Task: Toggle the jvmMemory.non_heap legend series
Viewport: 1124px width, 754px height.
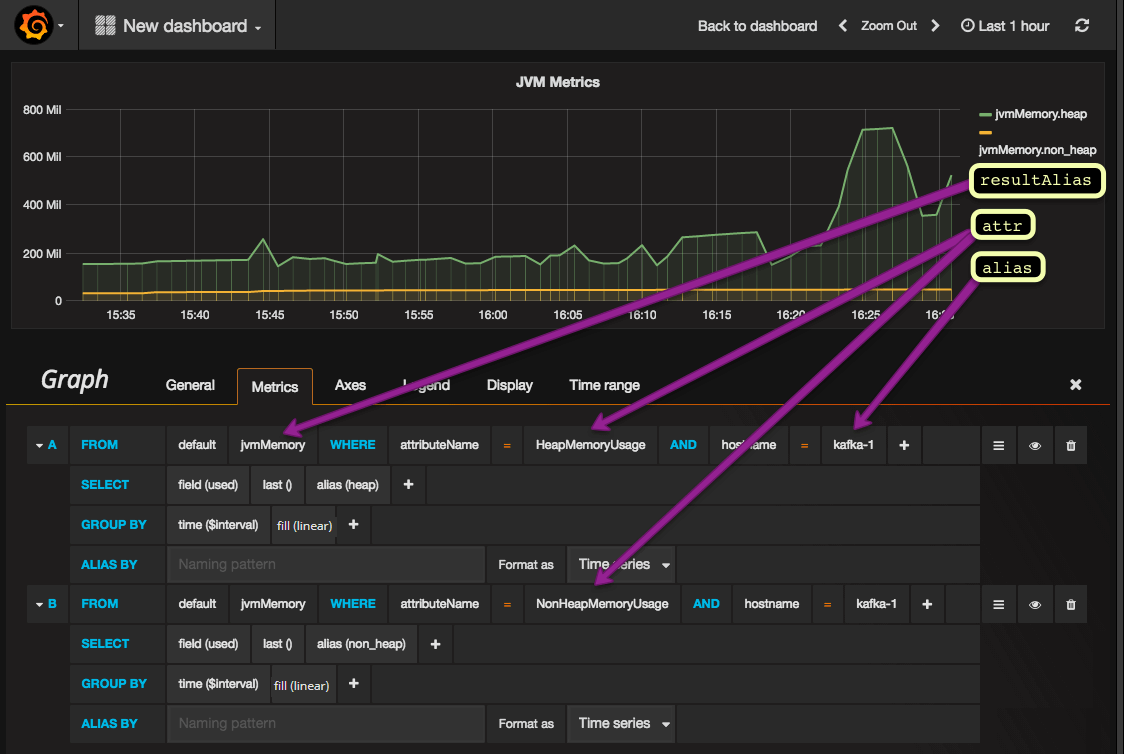Action: pos(1037,149)
